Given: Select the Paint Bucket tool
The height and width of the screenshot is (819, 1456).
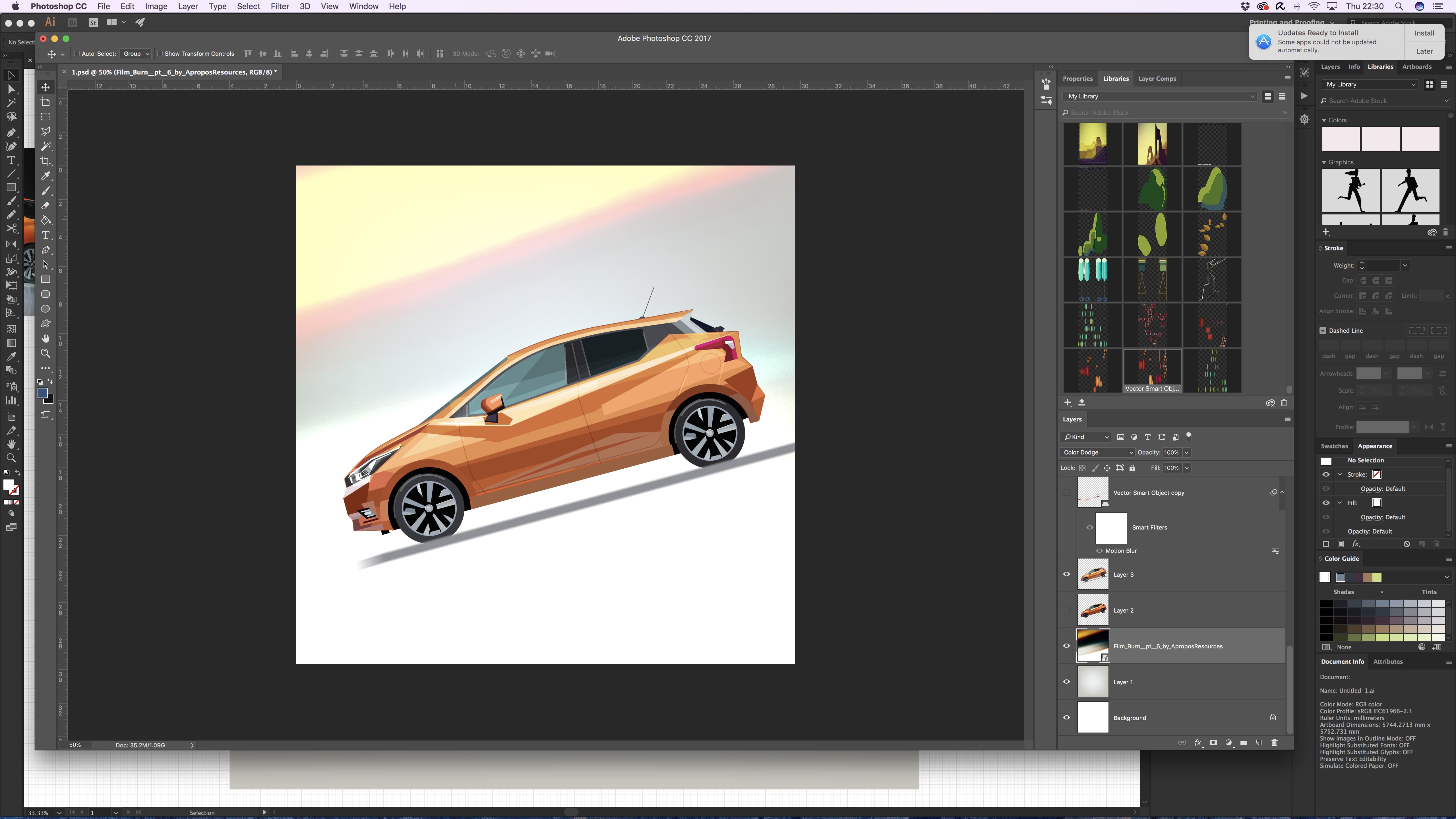Looking at the screenshot, I should click(46, 220).
